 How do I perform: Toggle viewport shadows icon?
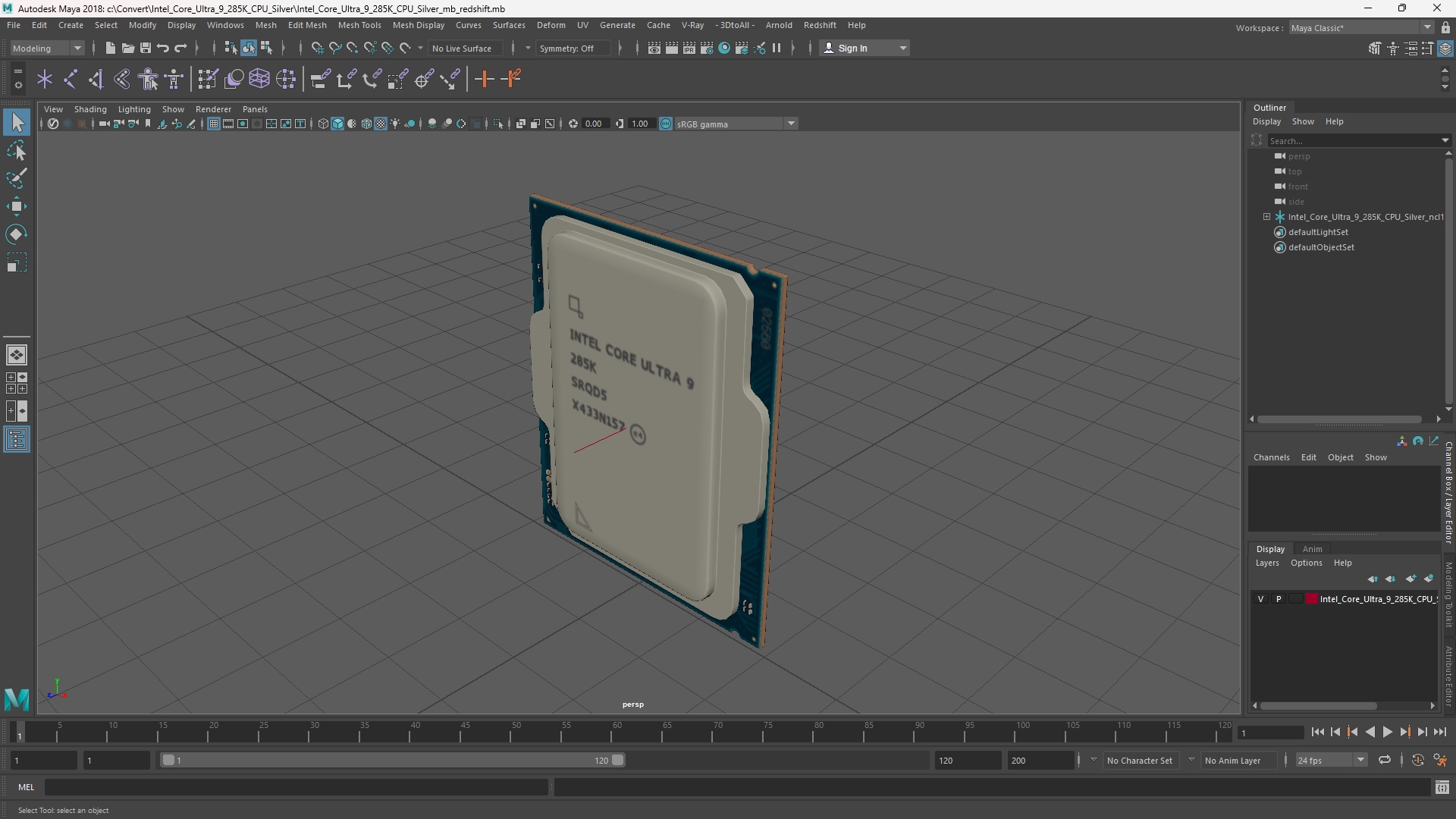pos(410,124)
